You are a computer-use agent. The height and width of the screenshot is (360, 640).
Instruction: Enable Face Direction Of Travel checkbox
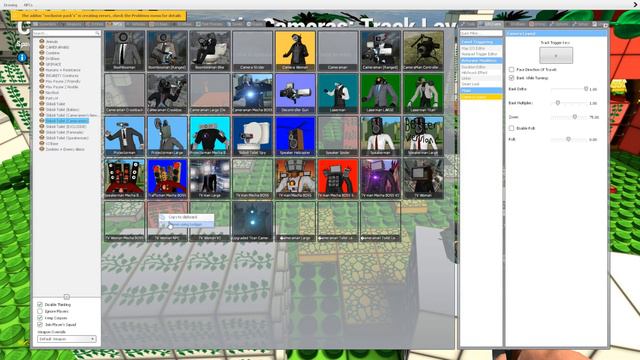(x=511, y=69)
